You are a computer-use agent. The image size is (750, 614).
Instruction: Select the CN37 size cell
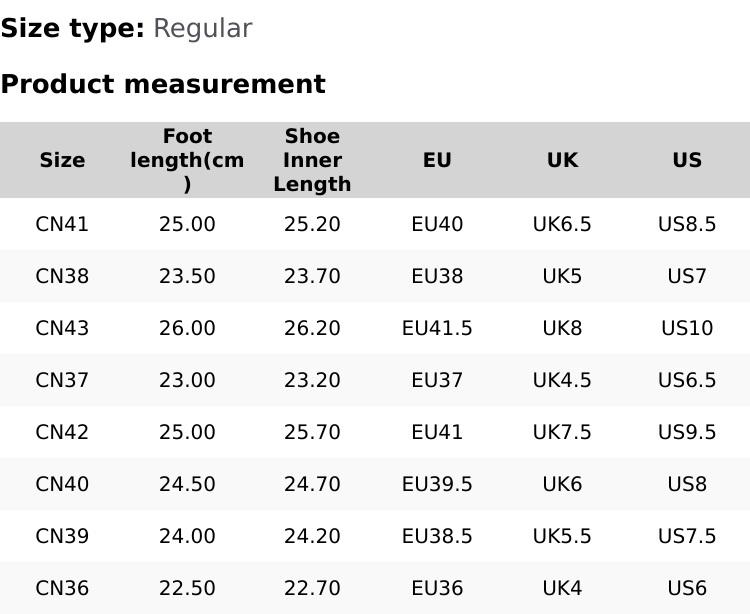62,380
